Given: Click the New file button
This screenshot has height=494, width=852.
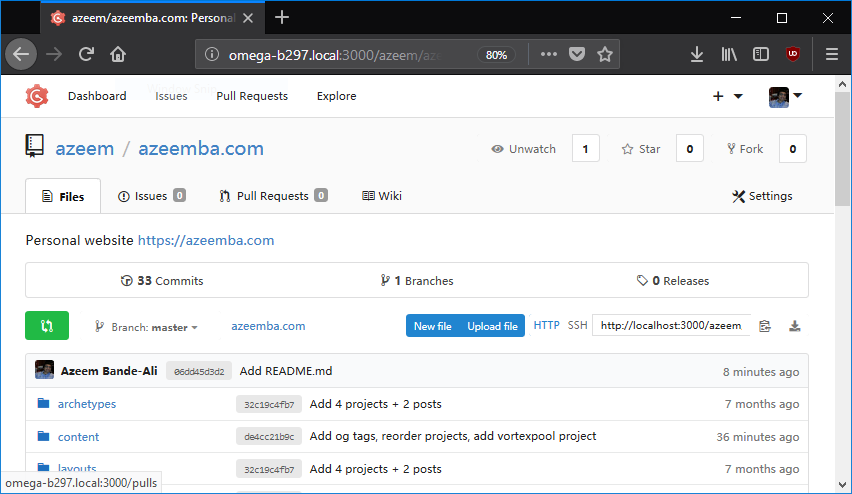Looking at the screenshot, I should [433, 326].
